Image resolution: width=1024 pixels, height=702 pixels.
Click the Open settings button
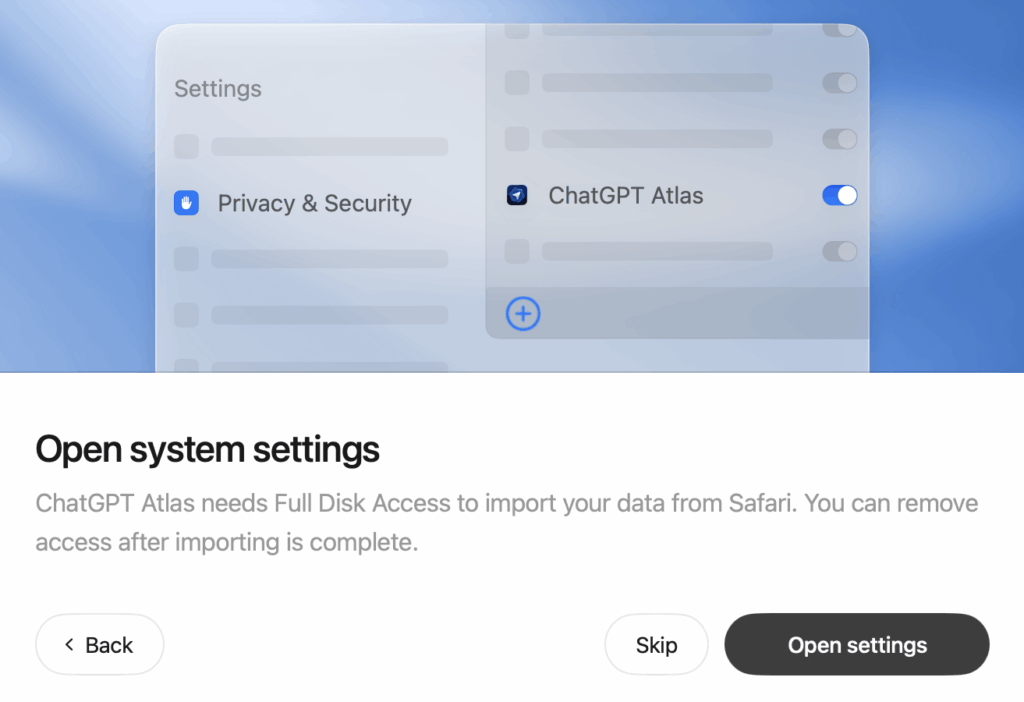pos(857,645)
